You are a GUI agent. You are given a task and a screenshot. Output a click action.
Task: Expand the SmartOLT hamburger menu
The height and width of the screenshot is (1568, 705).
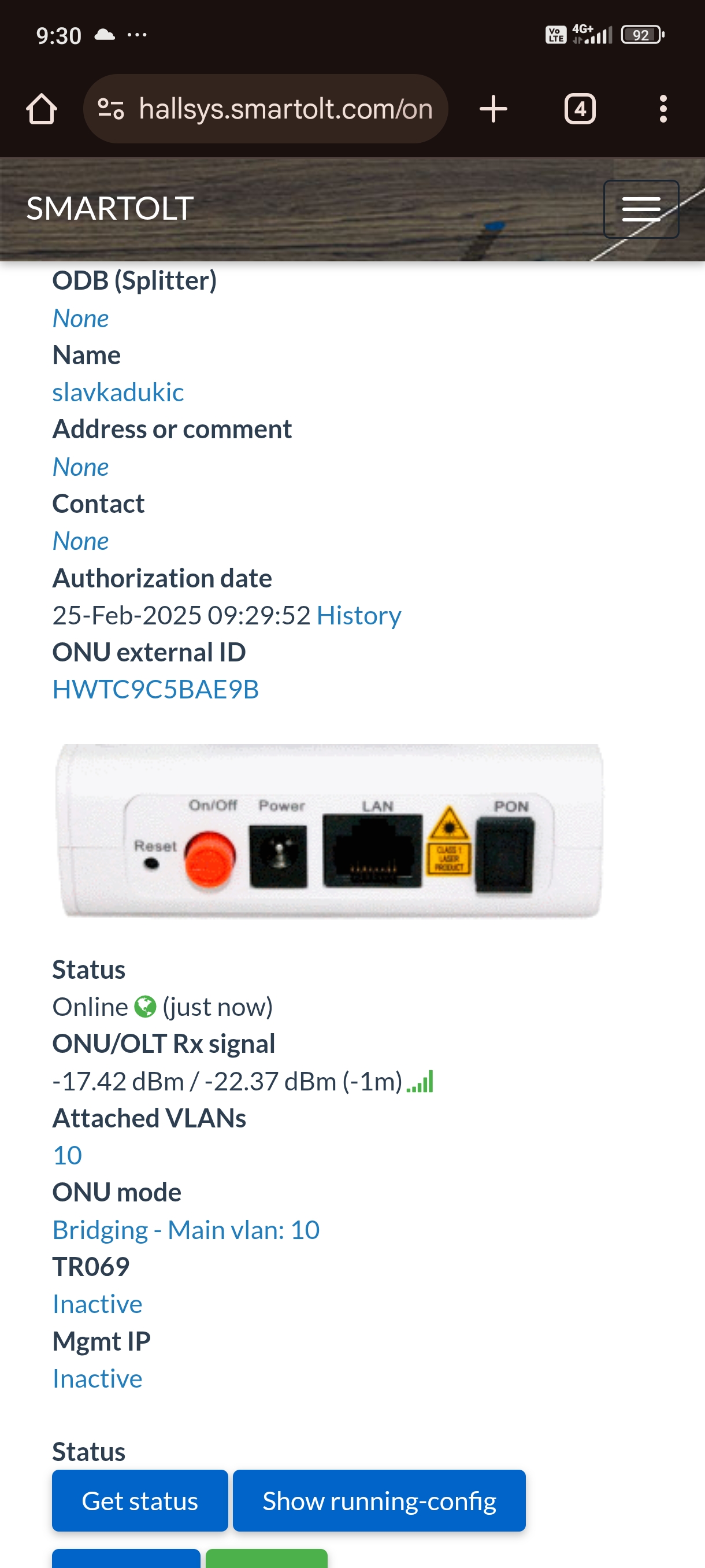[640, 209]
